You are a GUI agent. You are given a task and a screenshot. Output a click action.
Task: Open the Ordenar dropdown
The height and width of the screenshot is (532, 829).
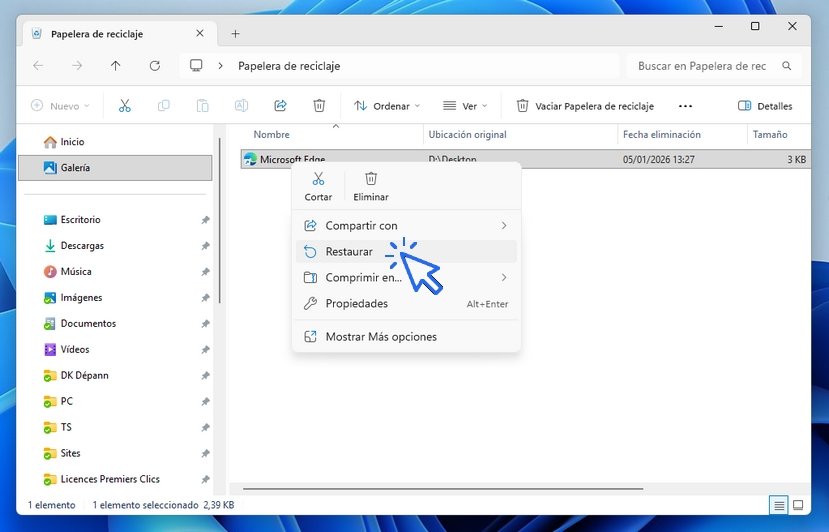386,106
